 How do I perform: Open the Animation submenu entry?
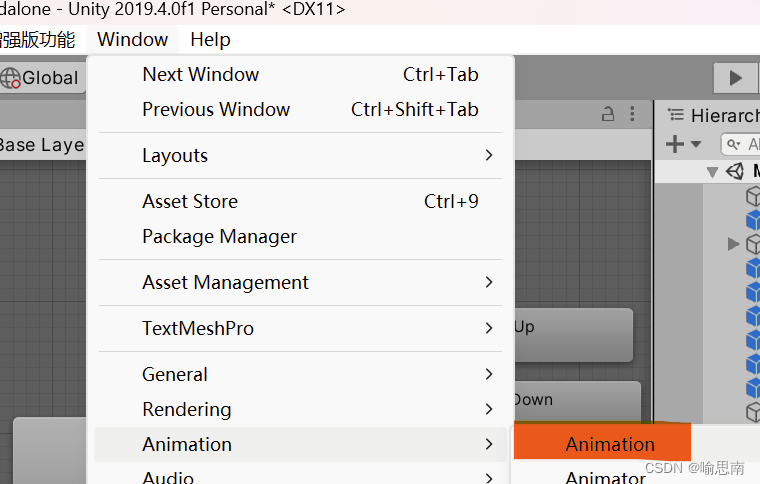[300, 444]
